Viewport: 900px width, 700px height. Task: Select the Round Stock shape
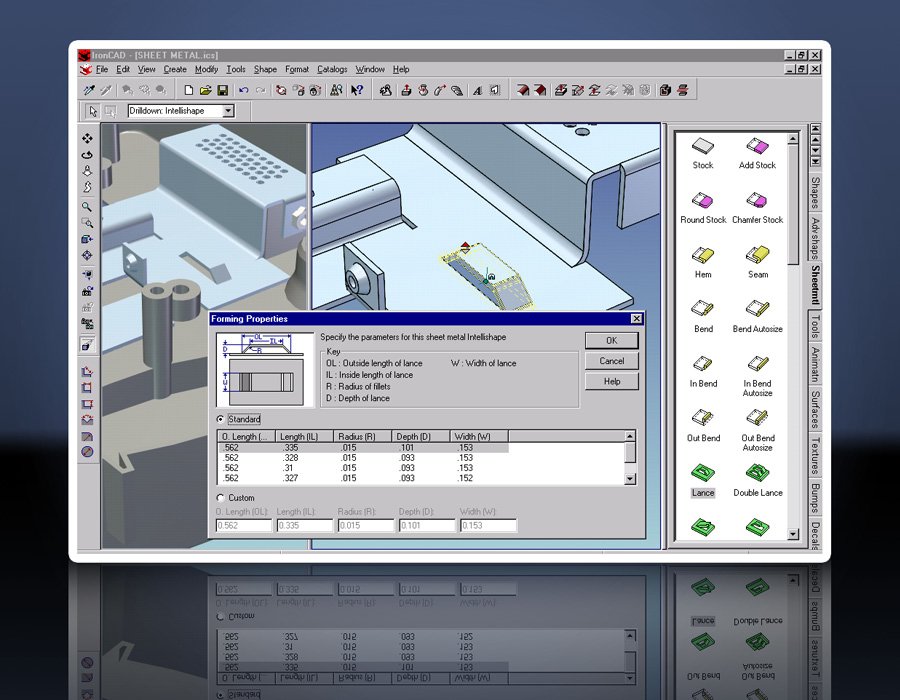[x=703, y=208]
